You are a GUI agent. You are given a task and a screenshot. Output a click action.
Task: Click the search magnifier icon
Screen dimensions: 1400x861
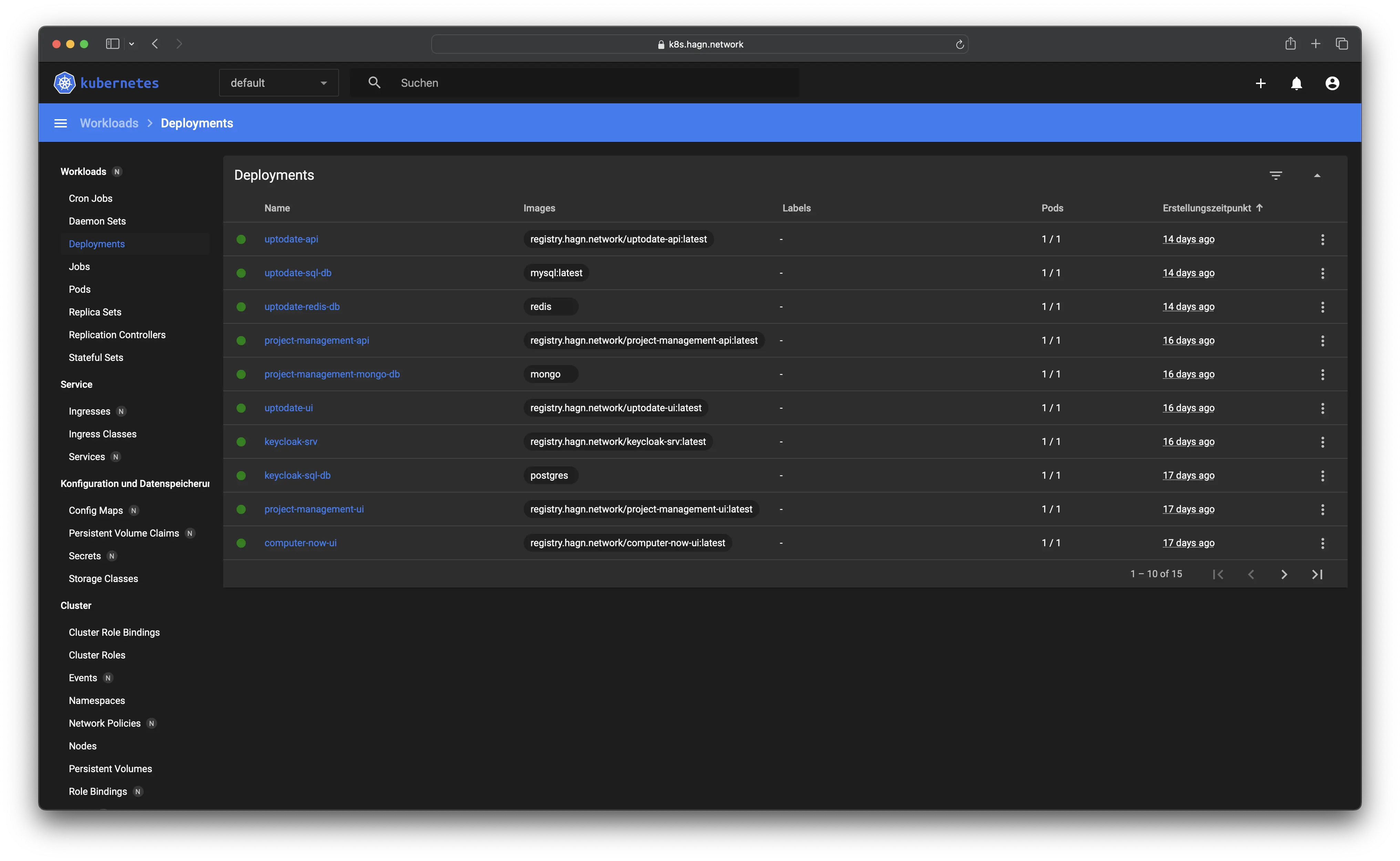click(x=374, y=83)
